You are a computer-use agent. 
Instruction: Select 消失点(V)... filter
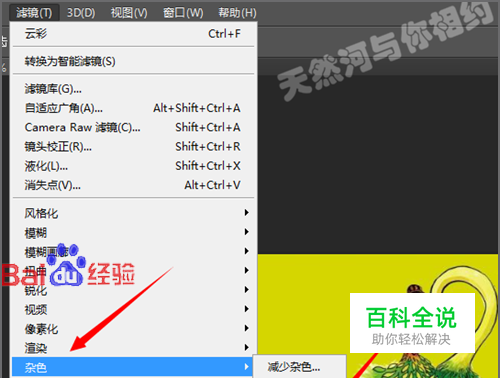[x=133, y=185]
